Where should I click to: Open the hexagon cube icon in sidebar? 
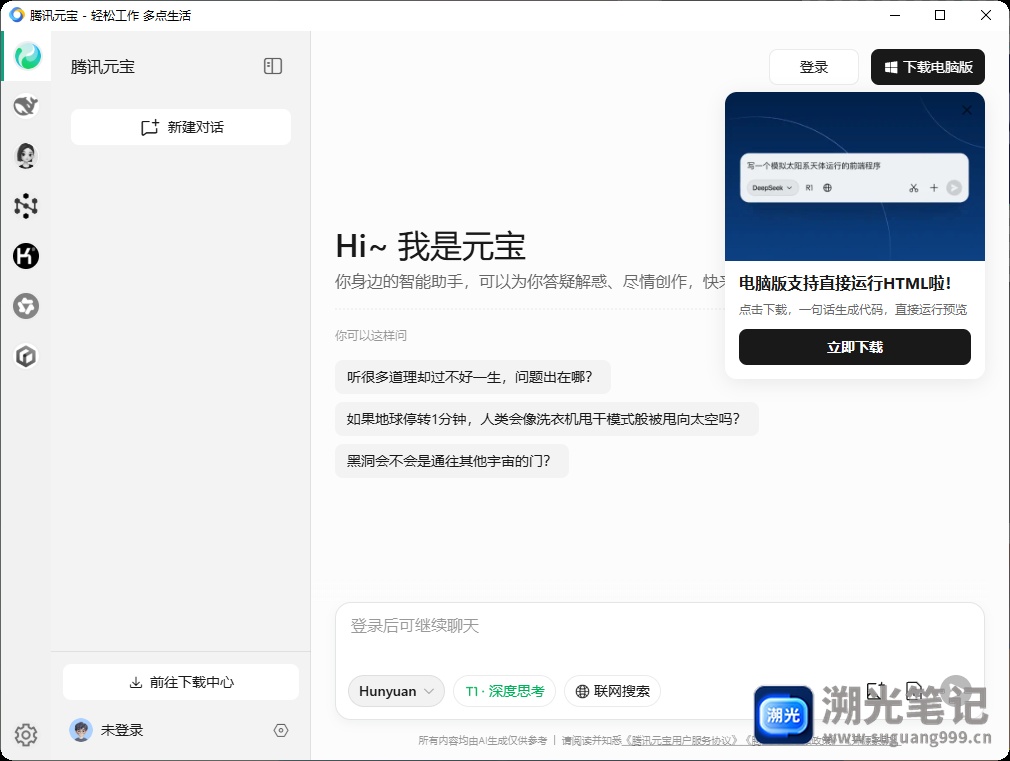[26, 356]
